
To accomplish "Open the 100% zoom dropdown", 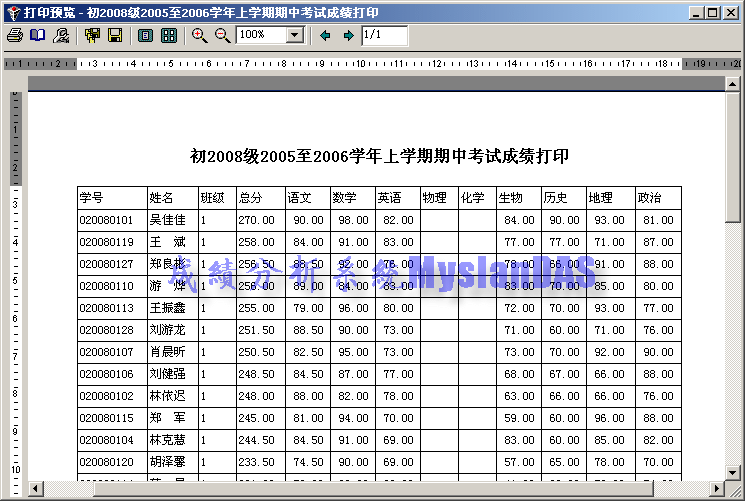I will click(x=294, y=35).
